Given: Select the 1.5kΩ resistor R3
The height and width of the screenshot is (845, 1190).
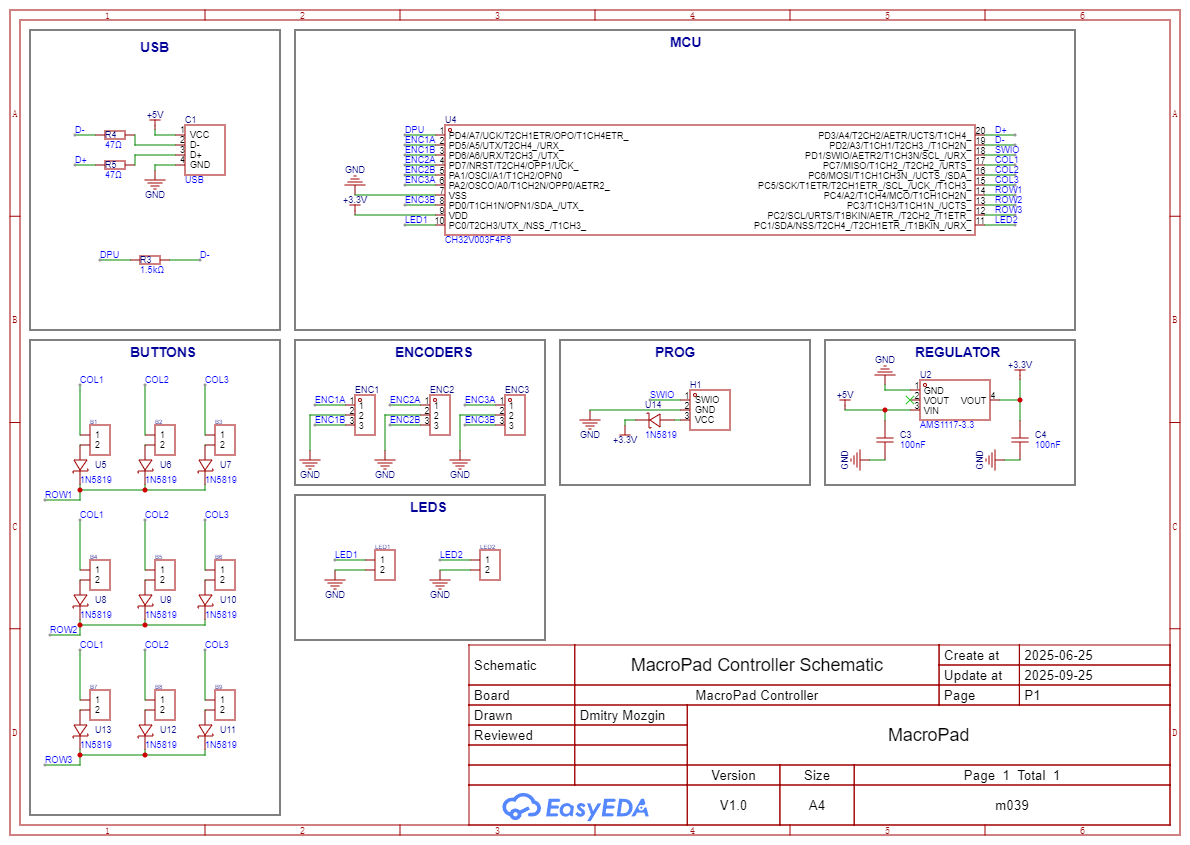Looking at the screenshot, I should [150, 260].
